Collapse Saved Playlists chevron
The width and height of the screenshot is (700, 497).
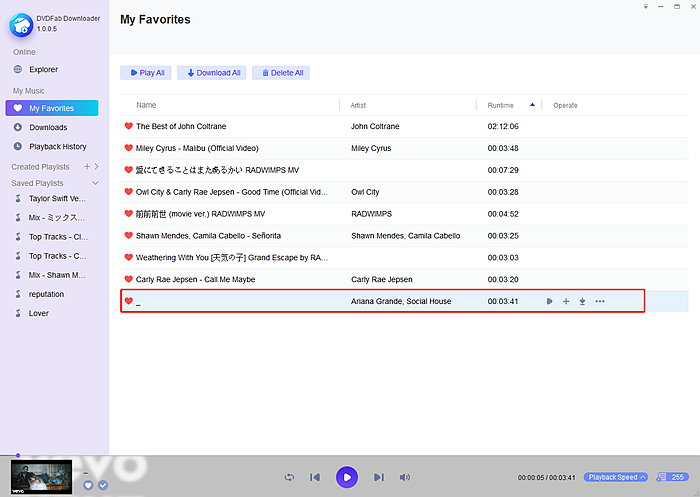click(95, 183)
